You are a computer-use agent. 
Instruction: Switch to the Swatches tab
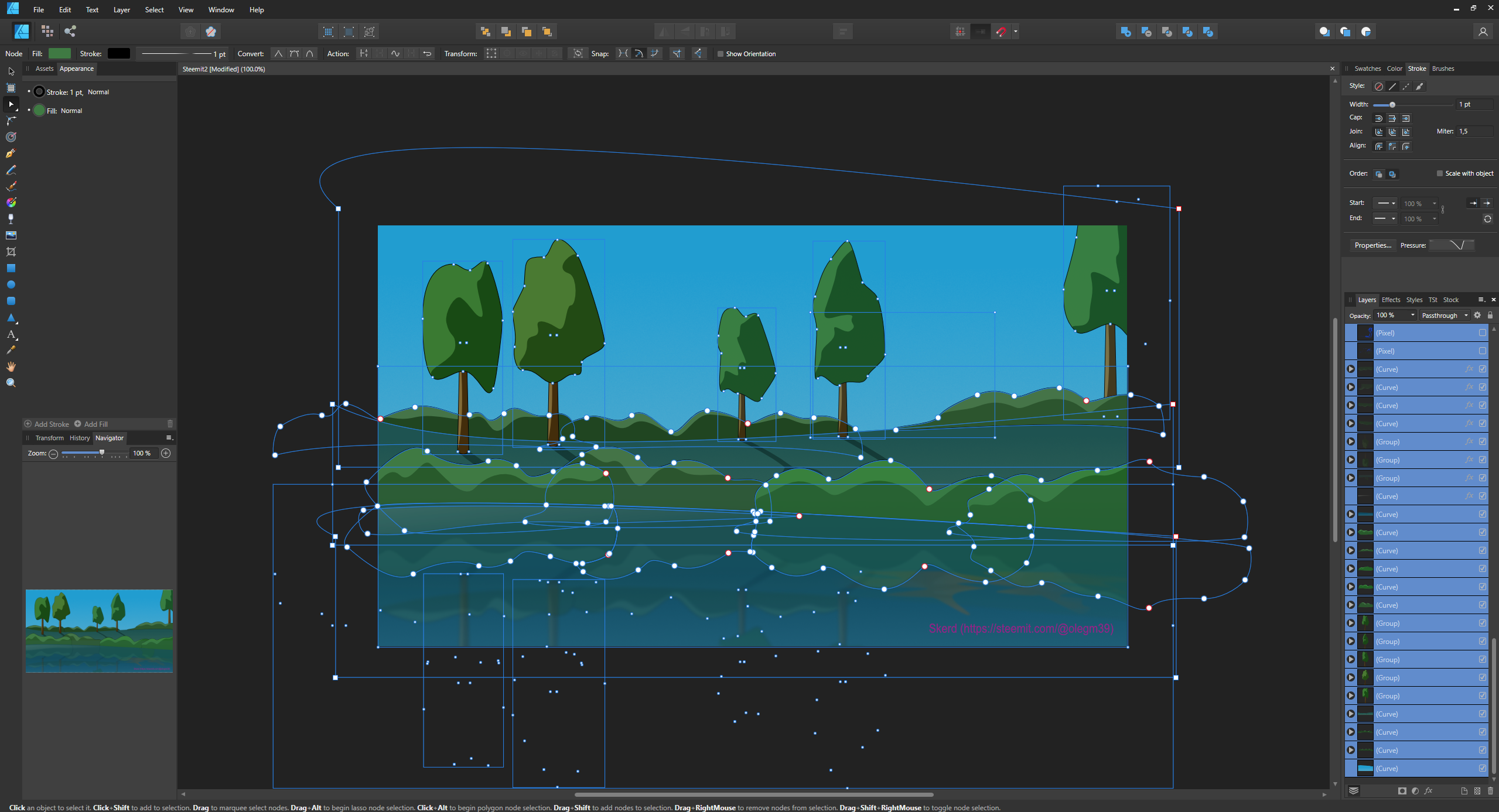[1367, 68]
